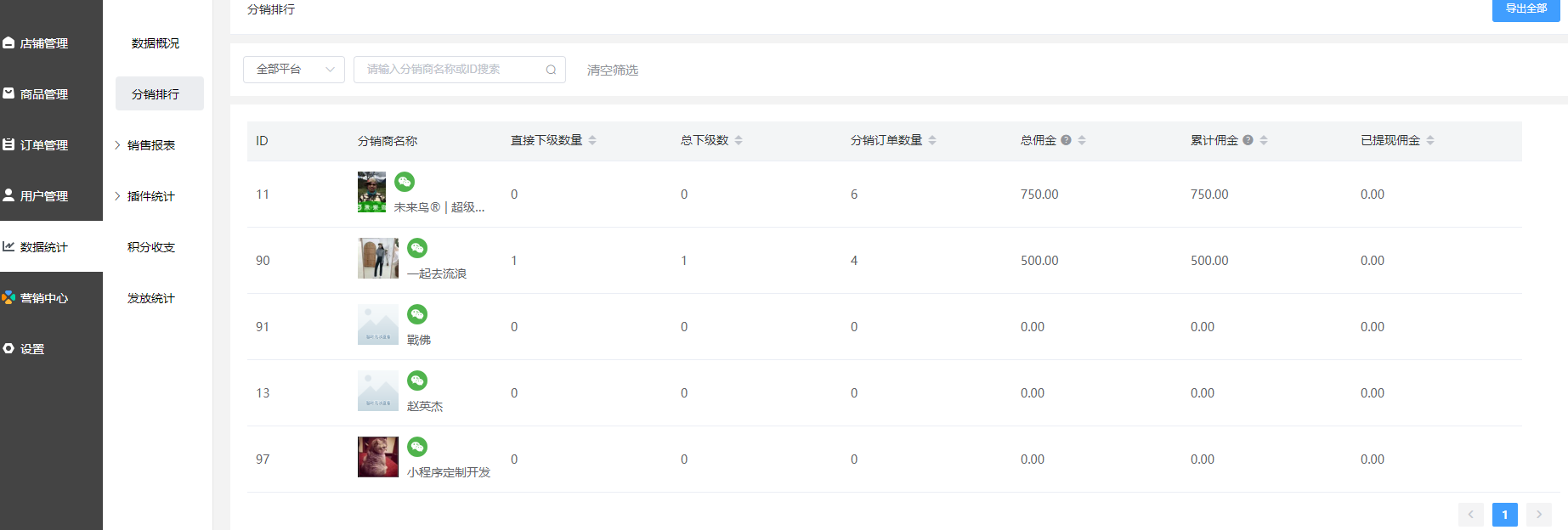Click the 总佣金 help question icon
This screenshot has width=1568, height=530.
click(1066, 140)
